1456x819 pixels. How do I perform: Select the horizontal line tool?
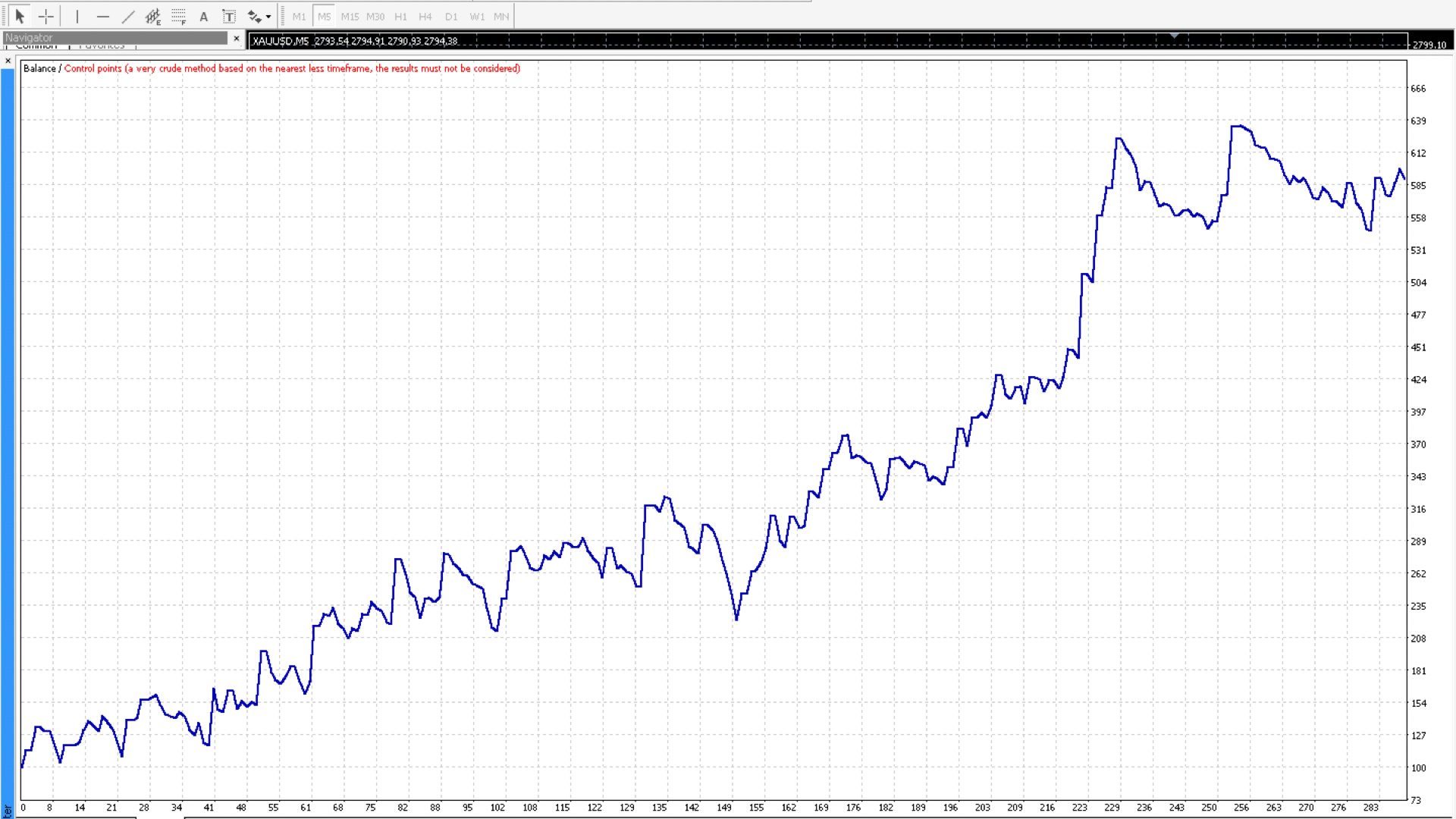pyautogui.click(x=103, y=16)
